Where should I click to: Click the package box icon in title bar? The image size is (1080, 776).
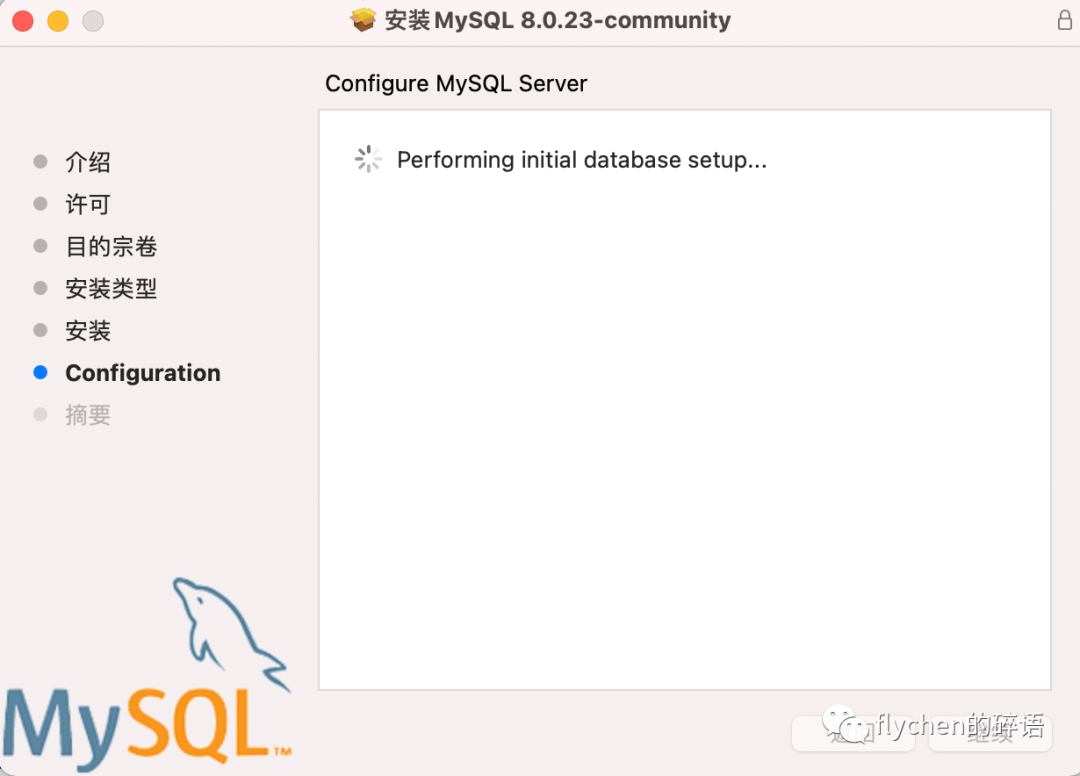(x=363, y=20)
